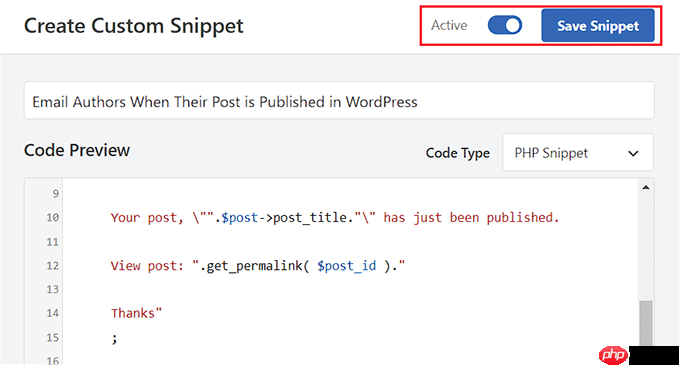Viewport: 680px width, 365px height.
Task: Click the semicolon on line 15
Action: click(x=114, y=339)
